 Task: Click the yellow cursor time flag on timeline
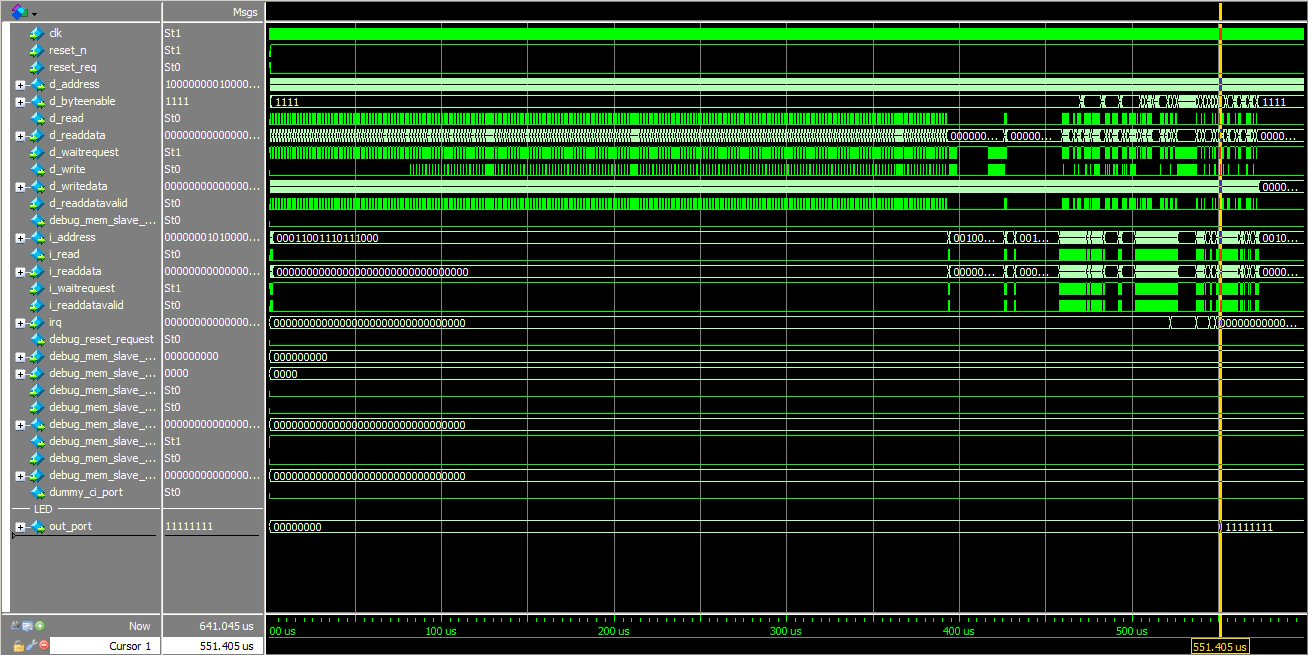pyautogui.click(x=1220, y=646)
